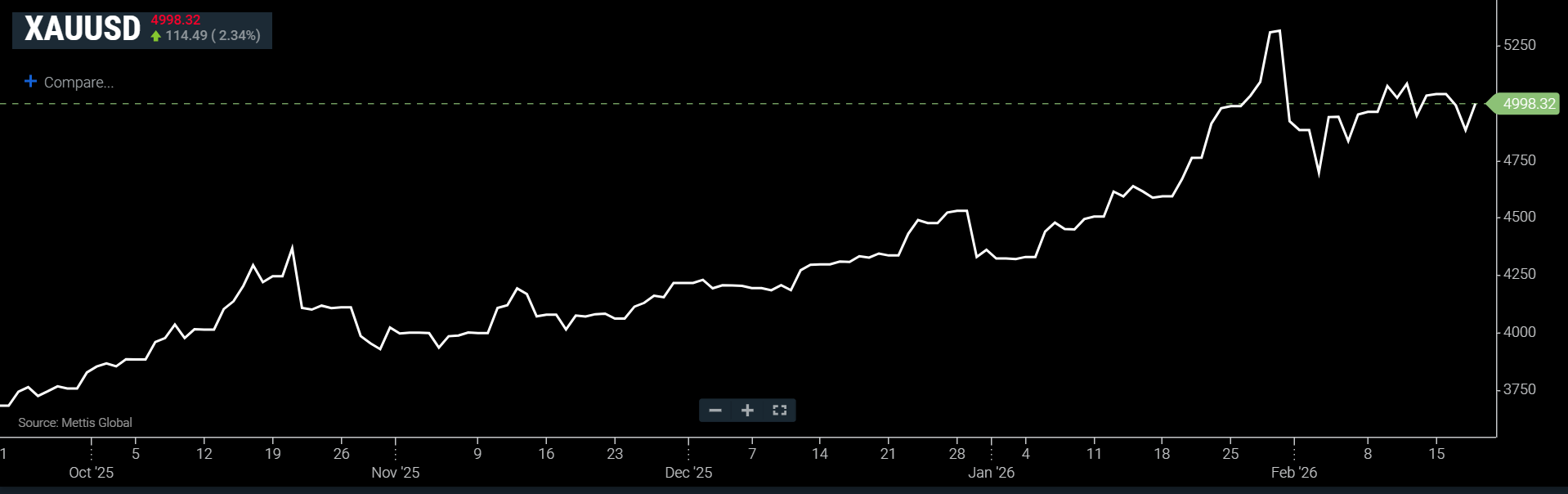Open the Compare... symbol field
Image resolution: width=1568 pixels, height=494 pixels.
(x=78, y=83)
